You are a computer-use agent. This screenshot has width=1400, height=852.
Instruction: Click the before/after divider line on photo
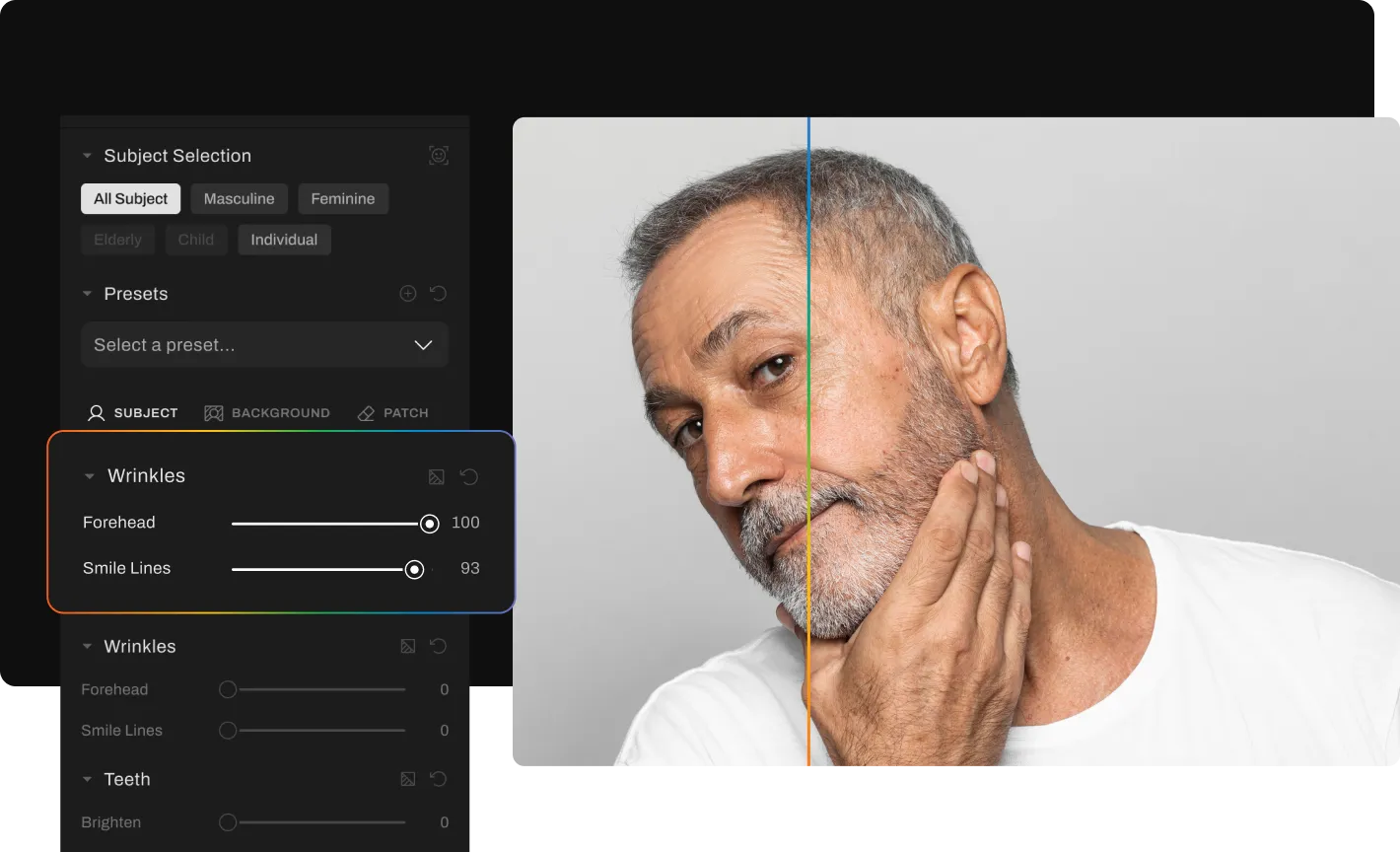[808, 444]
